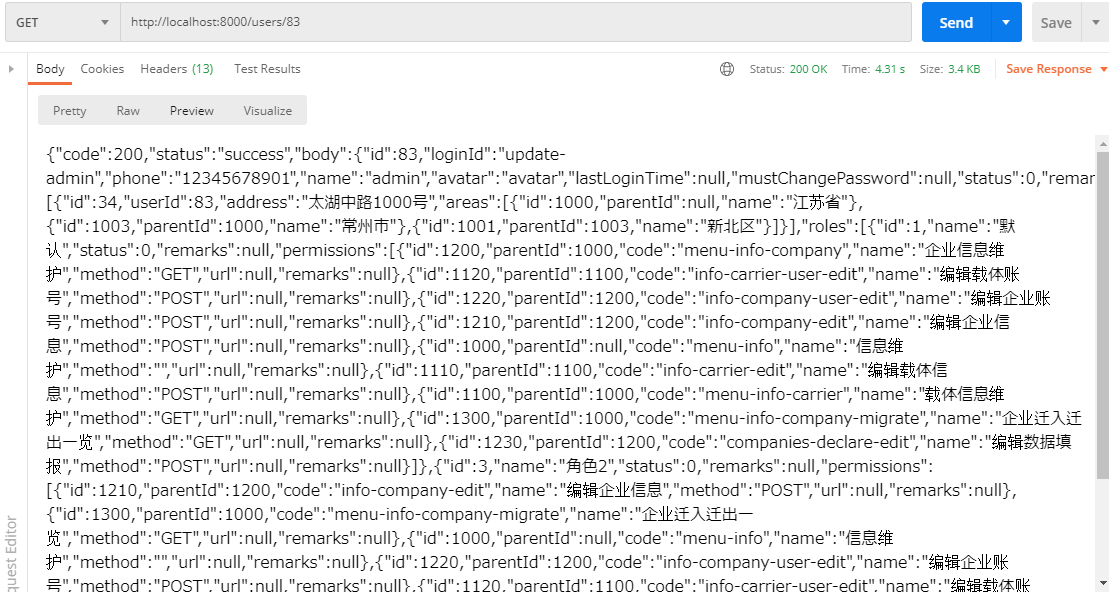Switch to Raw response view
This screenshot has height=592, width=1109.
(x=128, y=111)
